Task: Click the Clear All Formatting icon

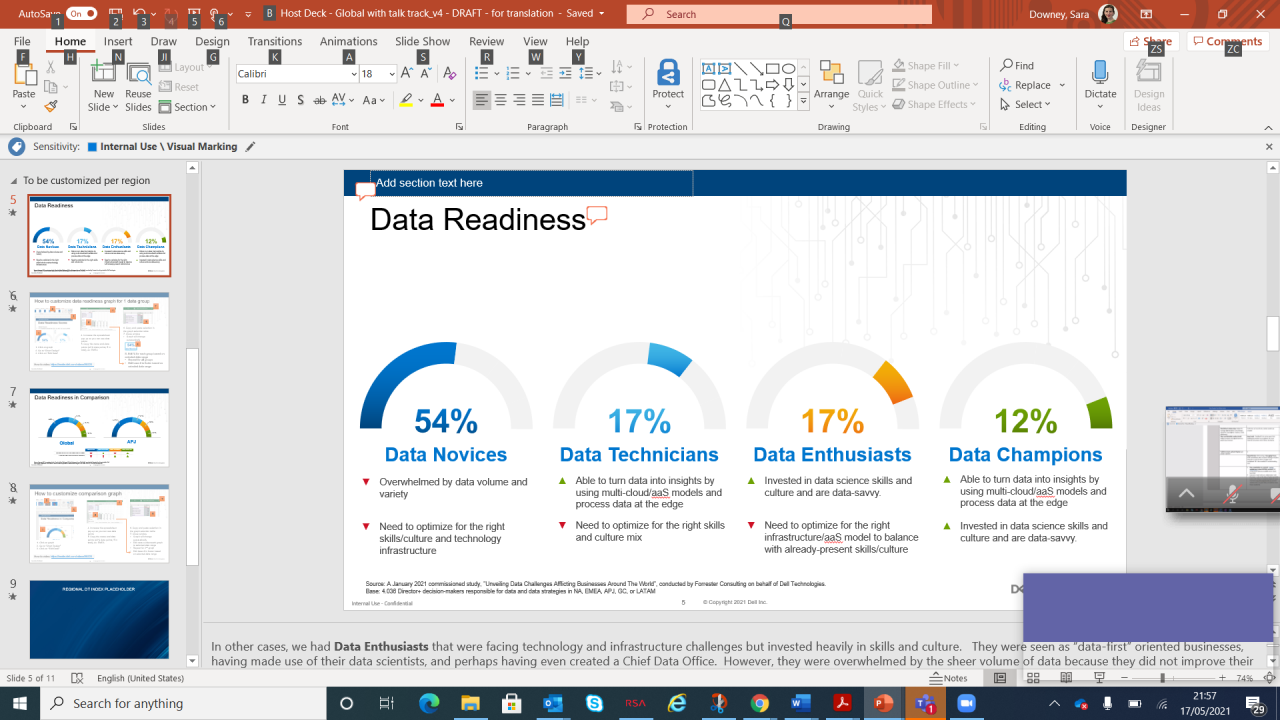Action: 450,73
